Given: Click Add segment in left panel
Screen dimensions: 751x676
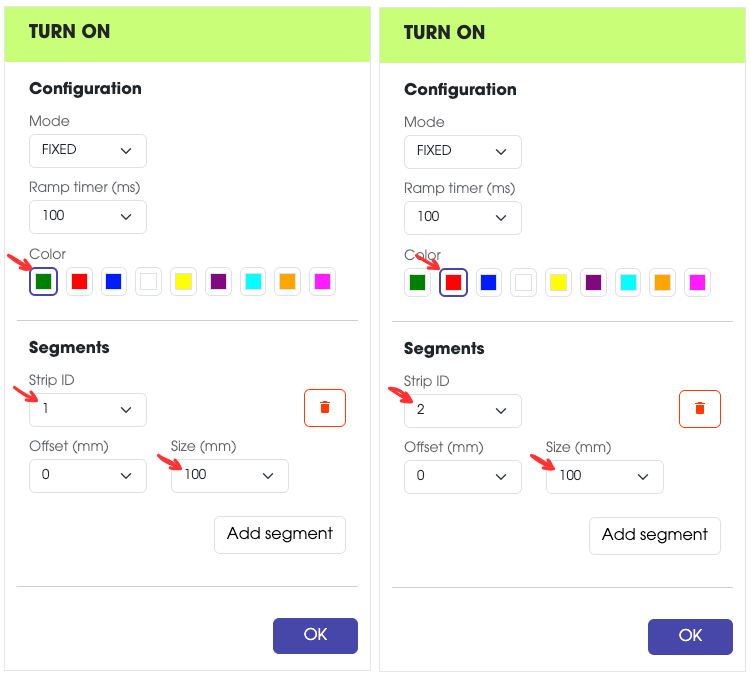Looking at the screenshot, I should pyautogui.click(x=280, y=534).
